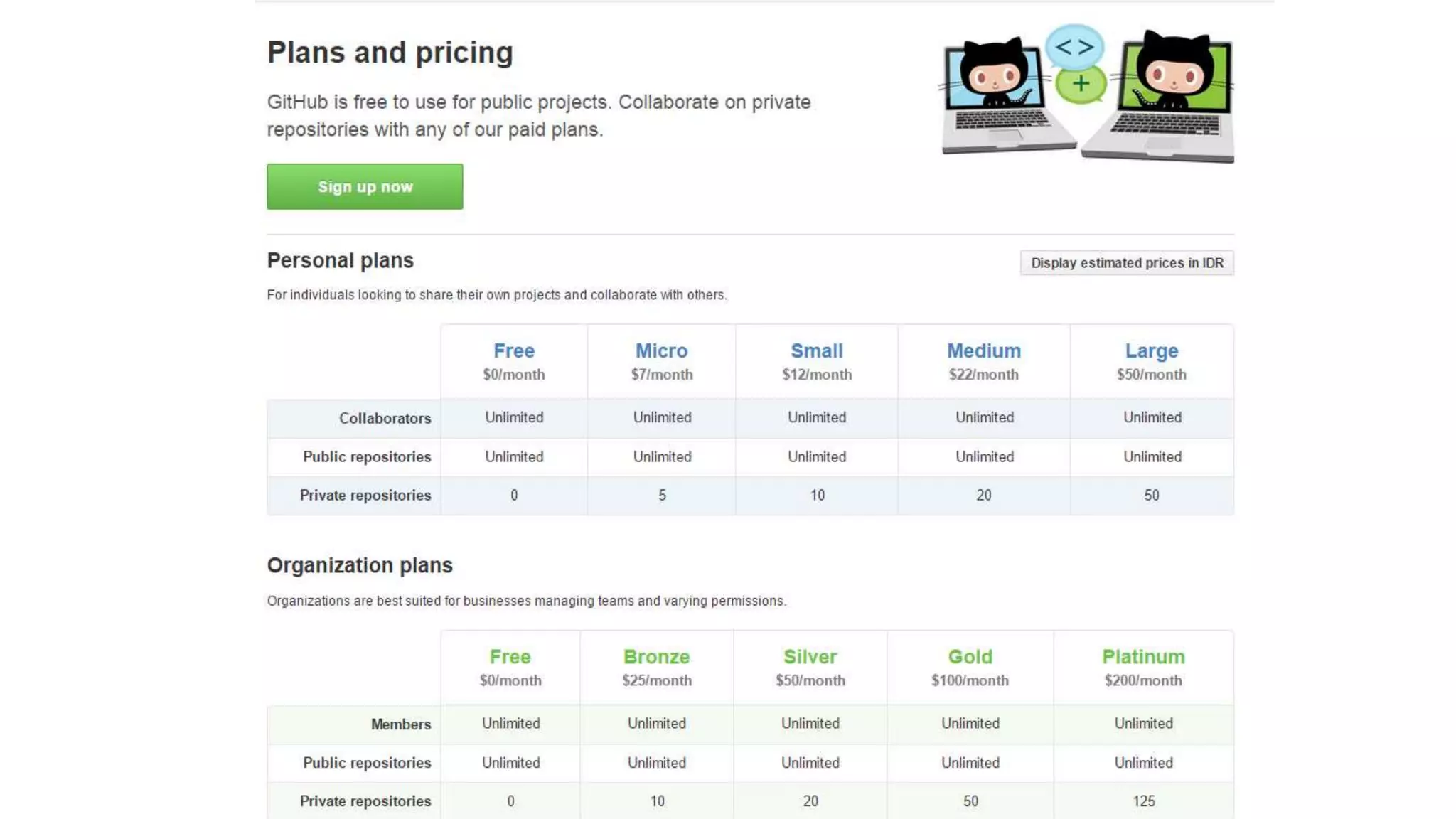The width and height of the screenshot is (1456, 819).
Task: Click the blue code brackets speech bubble
Action: click(1074, 48)
